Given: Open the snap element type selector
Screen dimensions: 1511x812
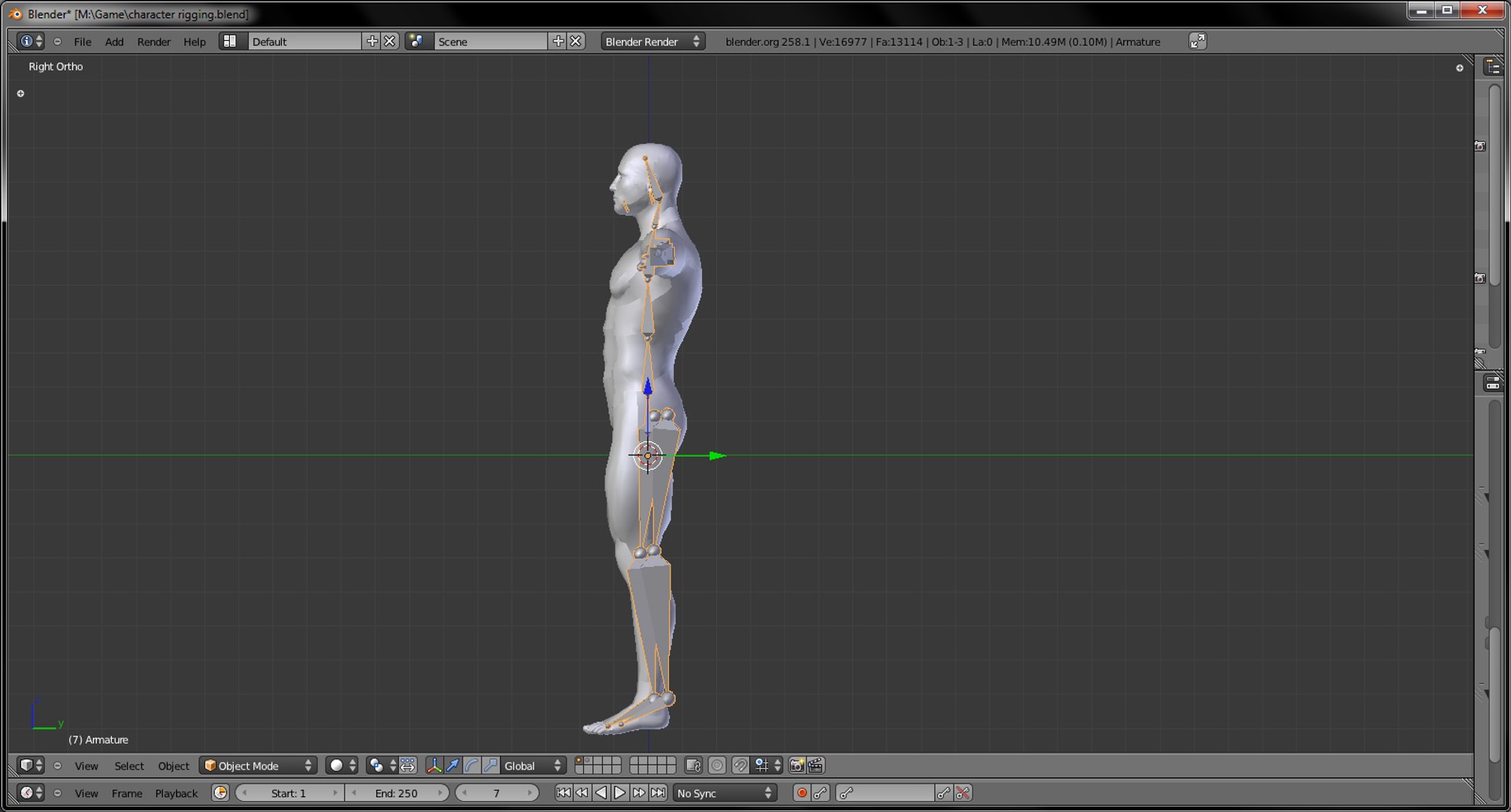Looking at the screenshot, I should [x=767, y=766].
